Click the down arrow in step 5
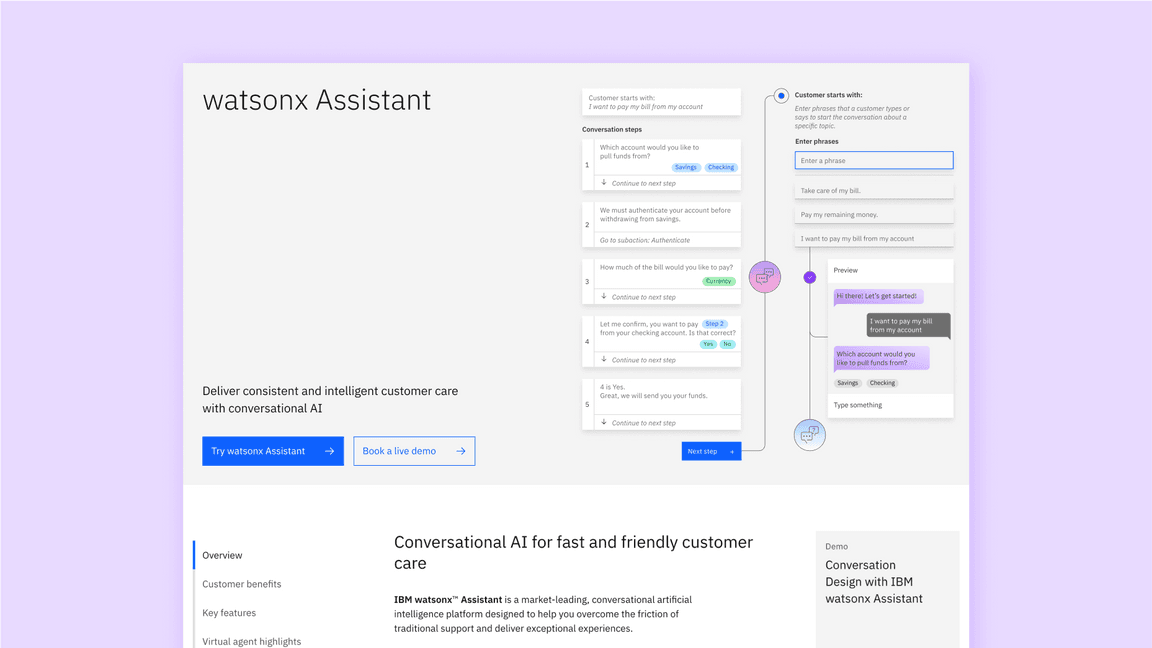 coord(604,423)
